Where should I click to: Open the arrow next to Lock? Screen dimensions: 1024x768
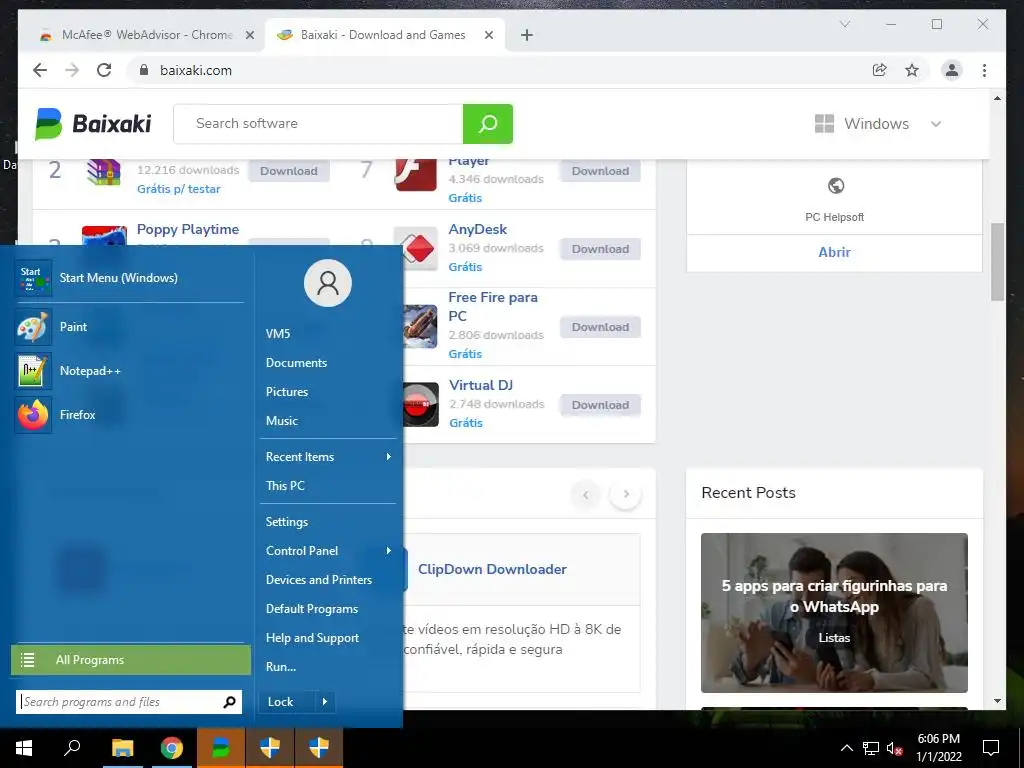[x=325, y=702]
